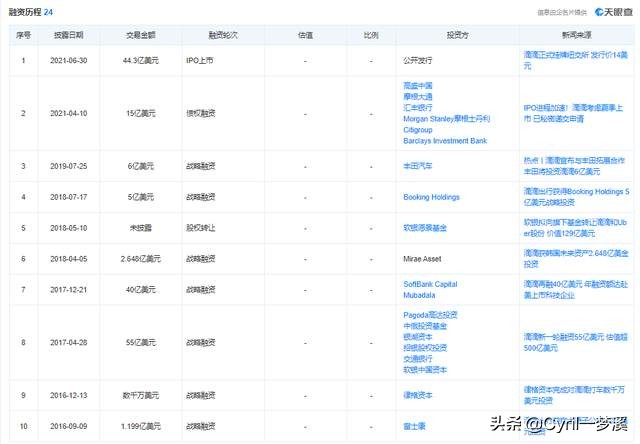Open SoftBank Capital investor link
The image size is (640, 444).
pos(430,284)
